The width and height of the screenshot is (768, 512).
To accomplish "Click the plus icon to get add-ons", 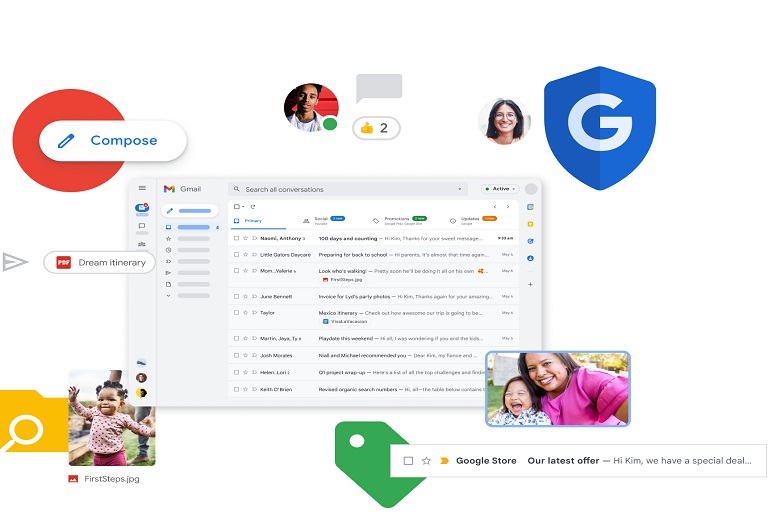I will coord(530,284).
